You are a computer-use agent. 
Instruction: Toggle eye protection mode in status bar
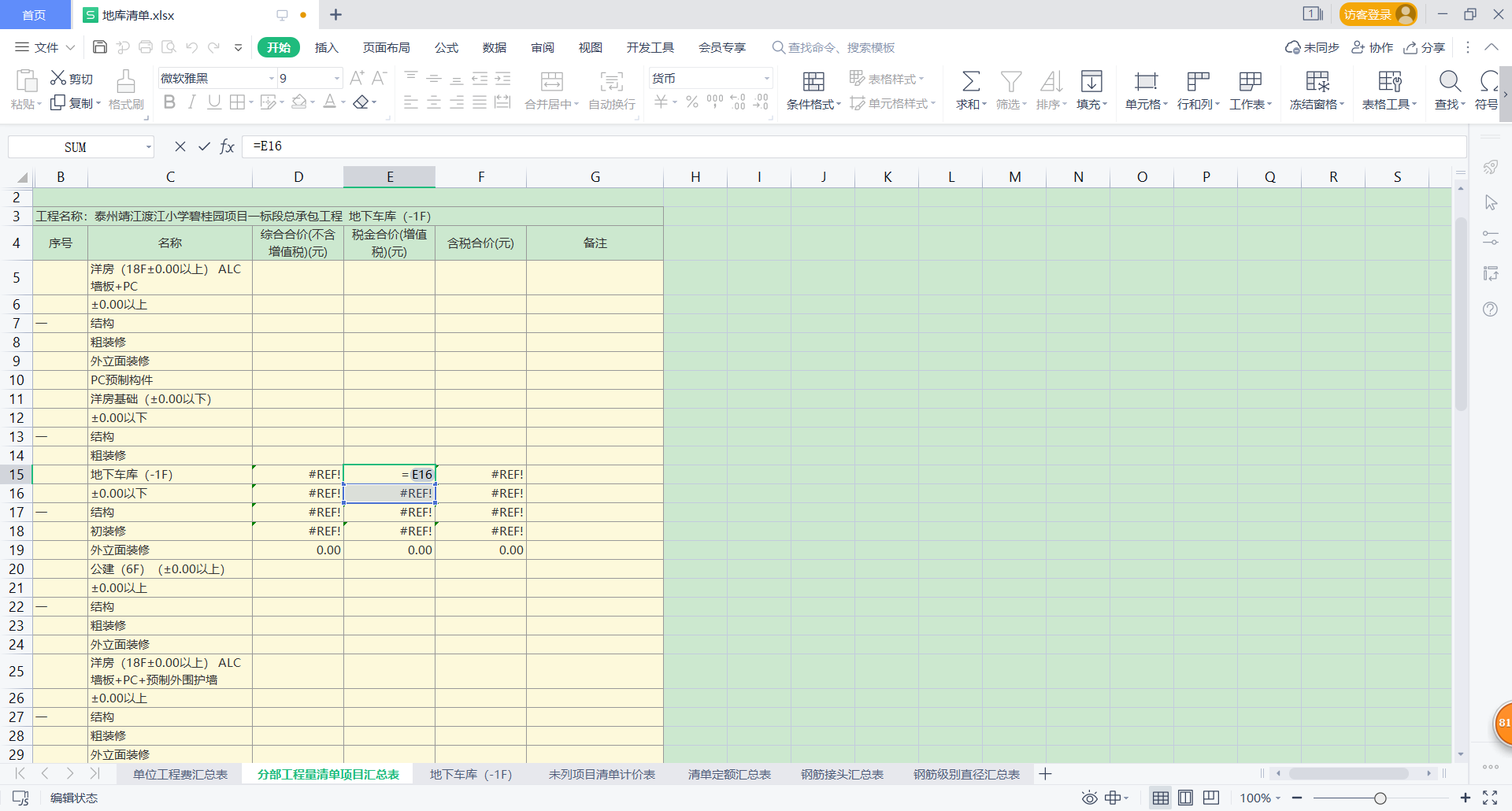coord(1089,798)
